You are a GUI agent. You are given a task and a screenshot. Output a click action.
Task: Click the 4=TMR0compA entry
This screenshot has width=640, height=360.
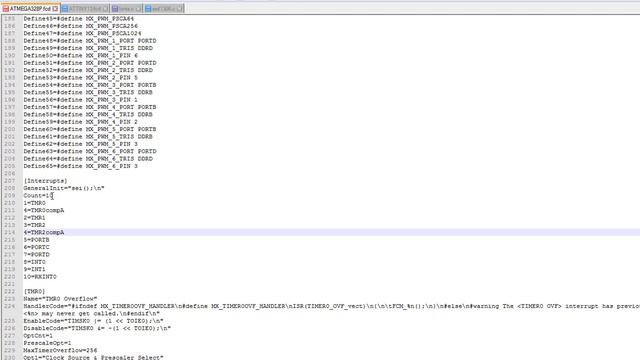pyautogui.click(x=44, y=210)
